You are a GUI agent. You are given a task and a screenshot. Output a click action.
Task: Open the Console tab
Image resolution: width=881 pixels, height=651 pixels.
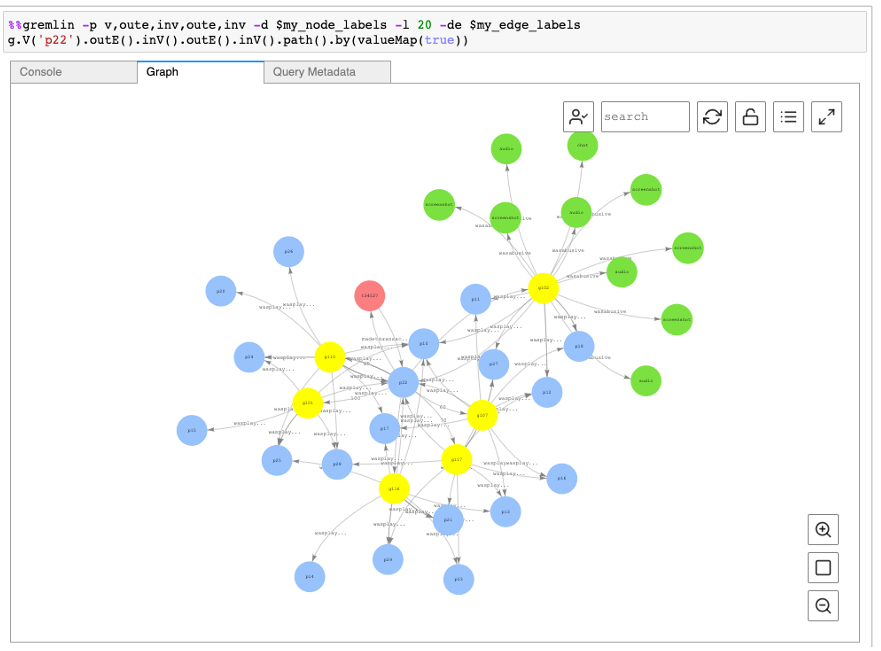tap(74, 72)
